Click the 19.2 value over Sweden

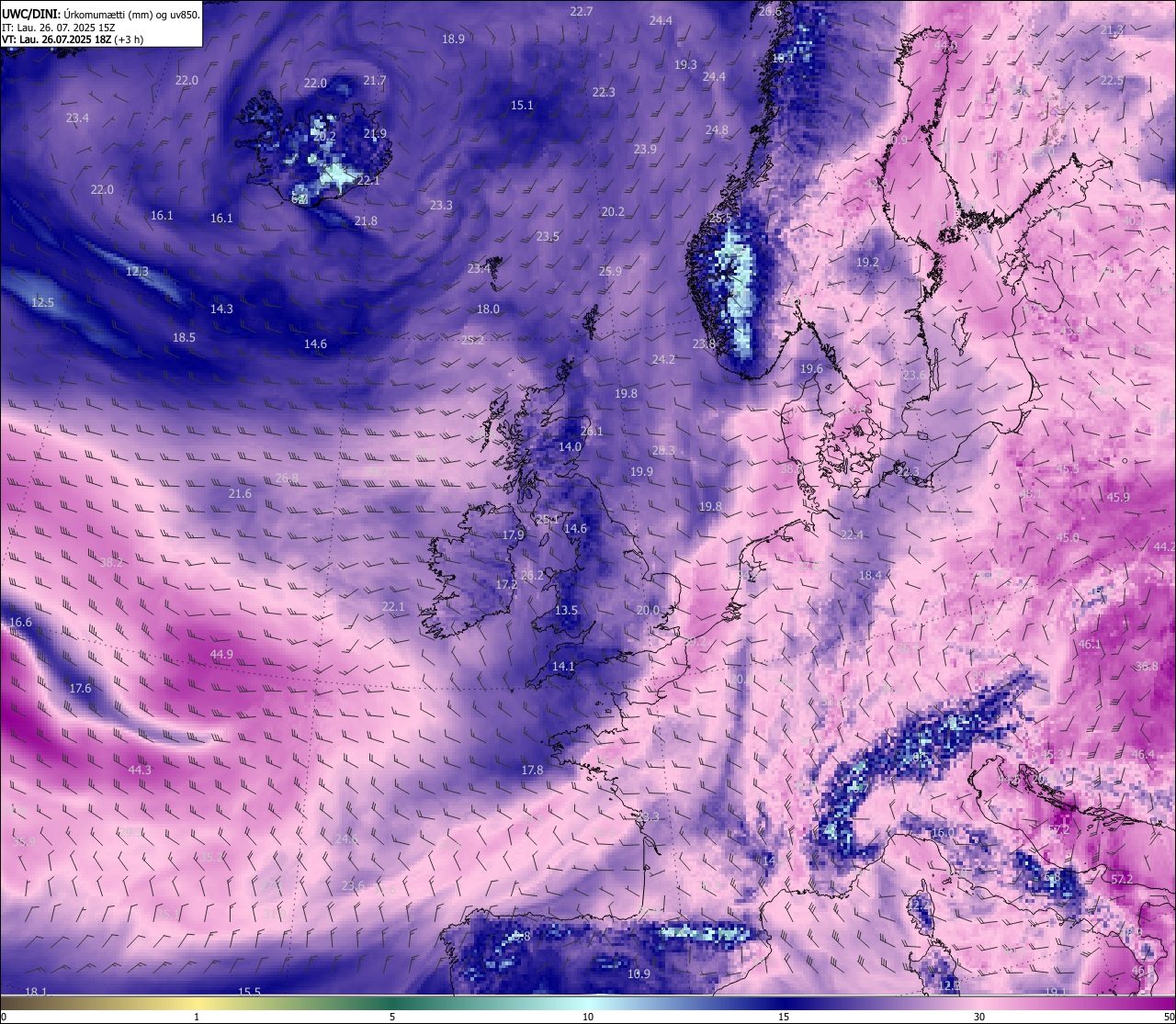(867, 262)
